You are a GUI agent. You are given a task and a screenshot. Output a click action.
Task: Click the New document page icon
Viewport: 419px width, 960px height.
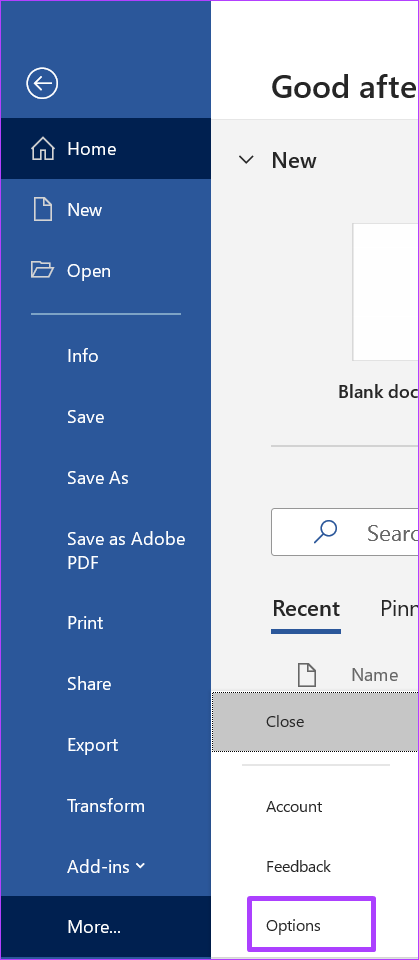[43, 209]
